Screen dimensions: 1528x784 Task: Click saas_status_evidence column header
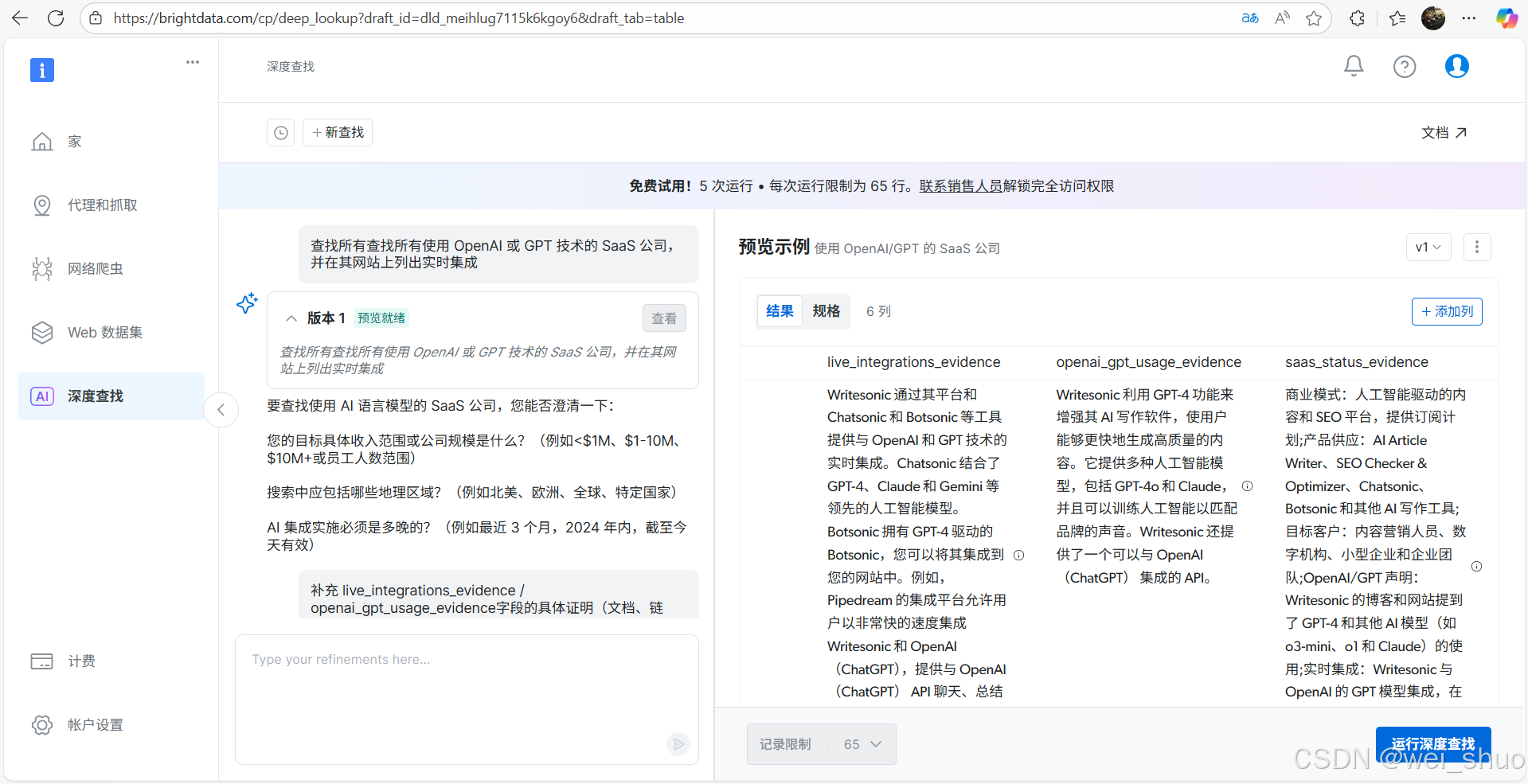click(x=1356, y=362)
